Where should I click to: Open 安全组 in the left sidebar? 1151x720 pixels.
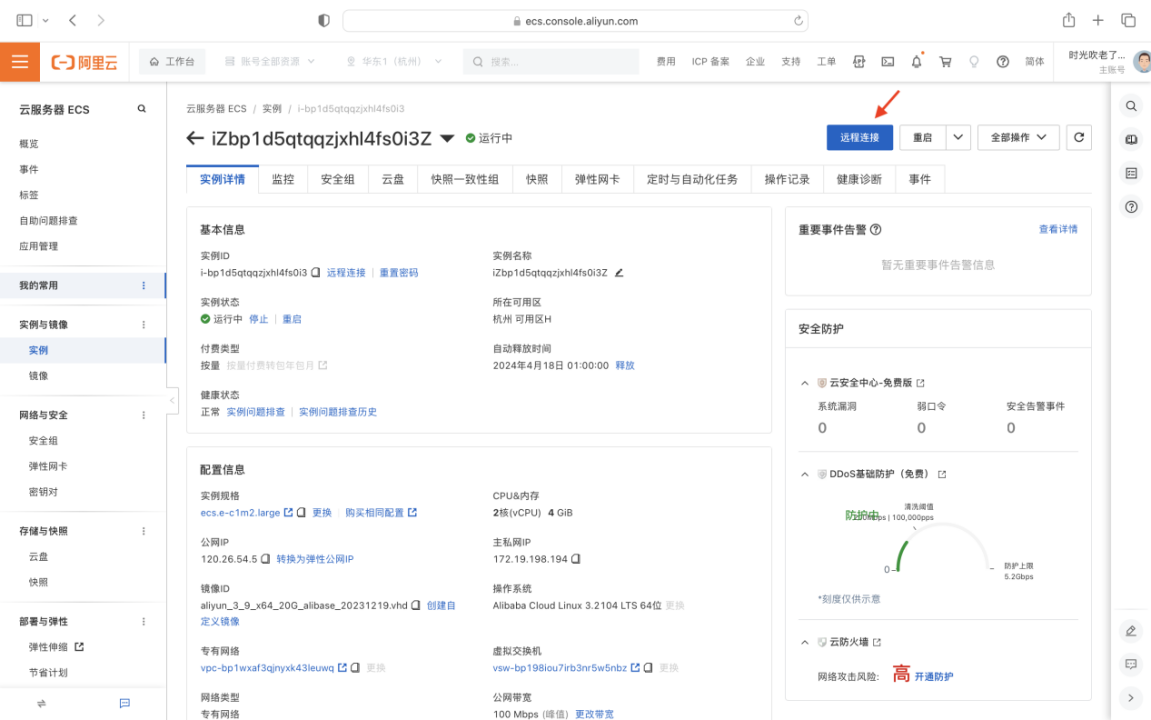(43, 440)
